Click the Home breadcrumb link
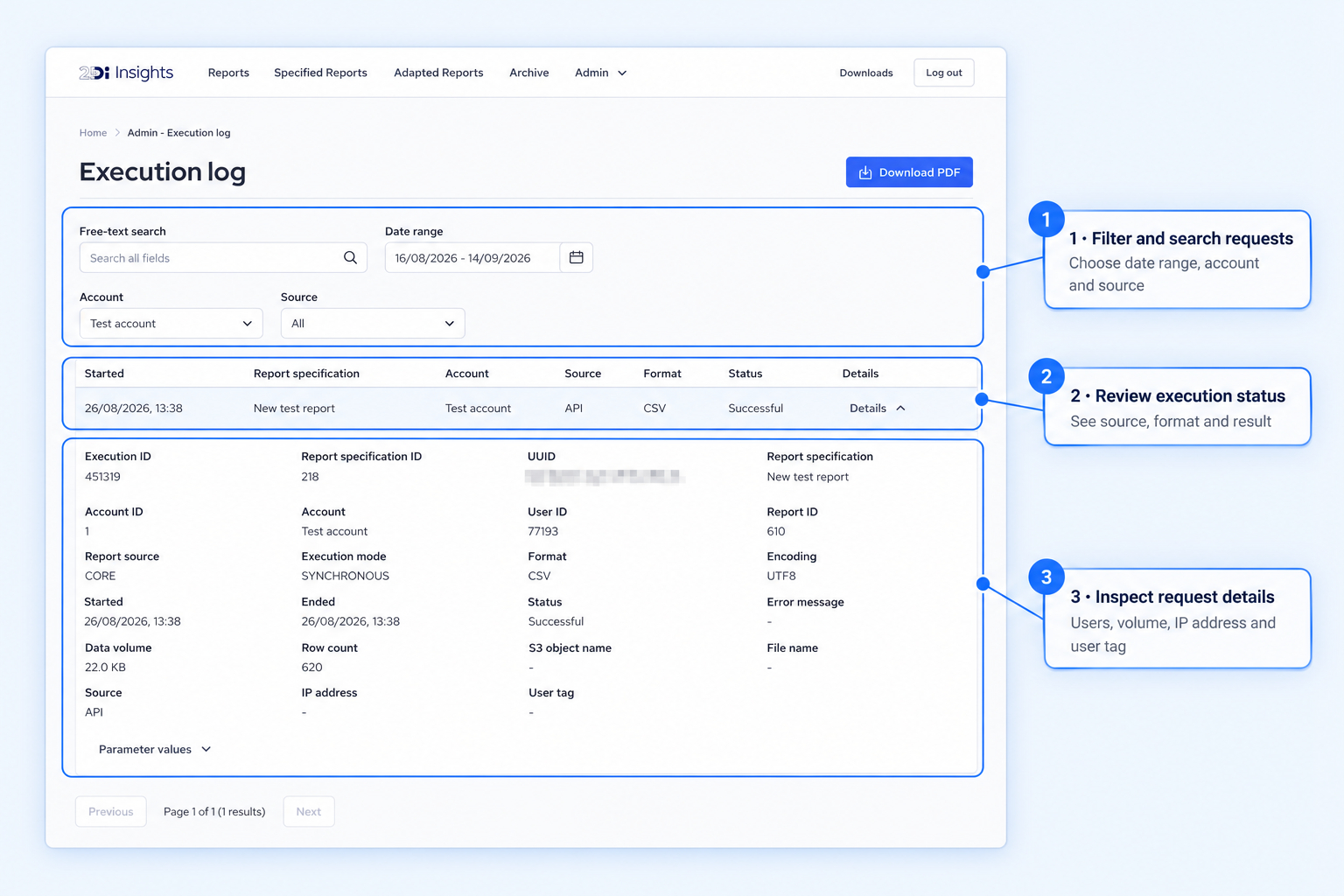Image resolution: width=1344 pixels, height=896 pixels. 93,133
